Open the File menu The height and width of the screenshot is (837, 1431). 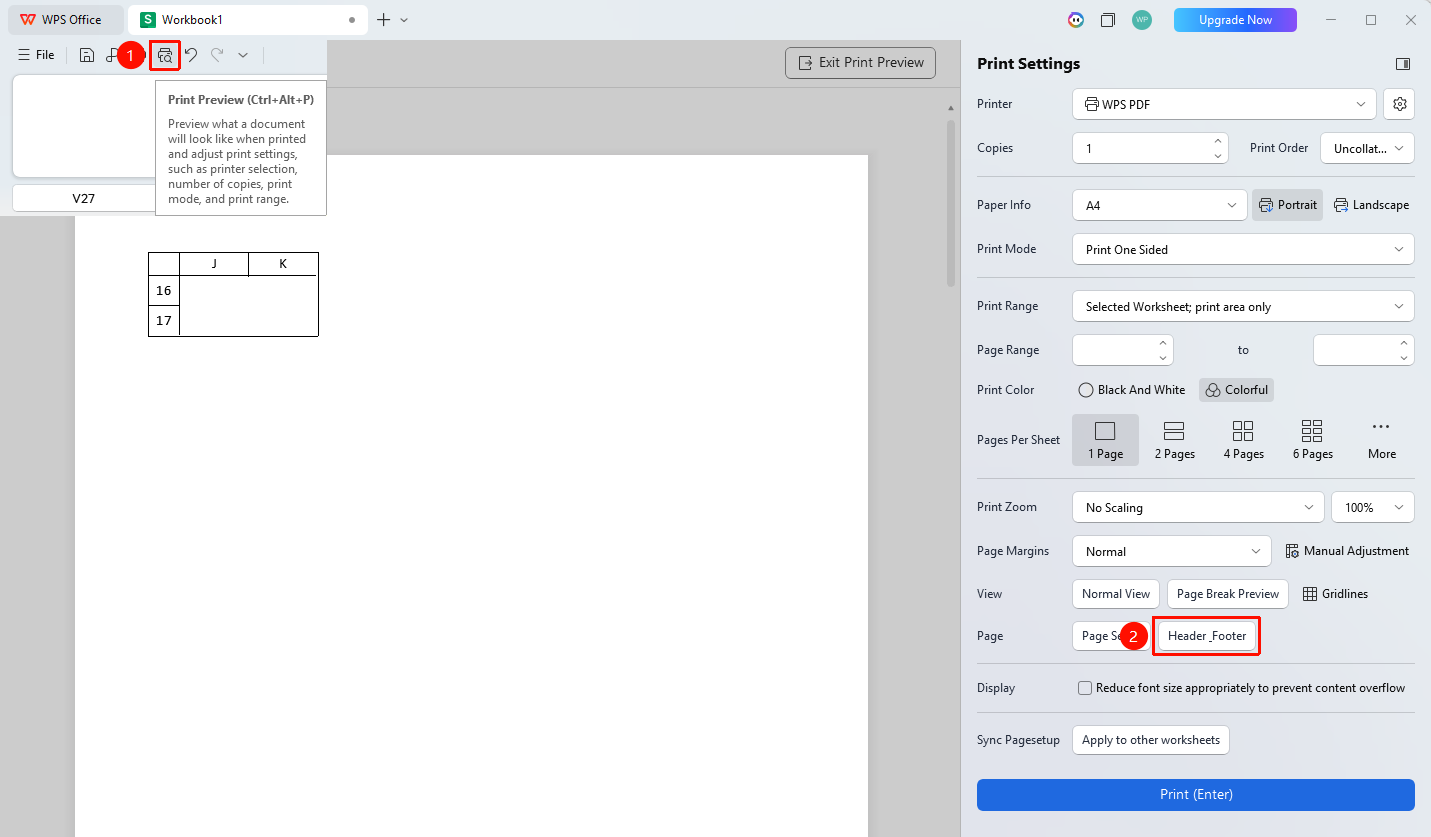pos(36,55)
